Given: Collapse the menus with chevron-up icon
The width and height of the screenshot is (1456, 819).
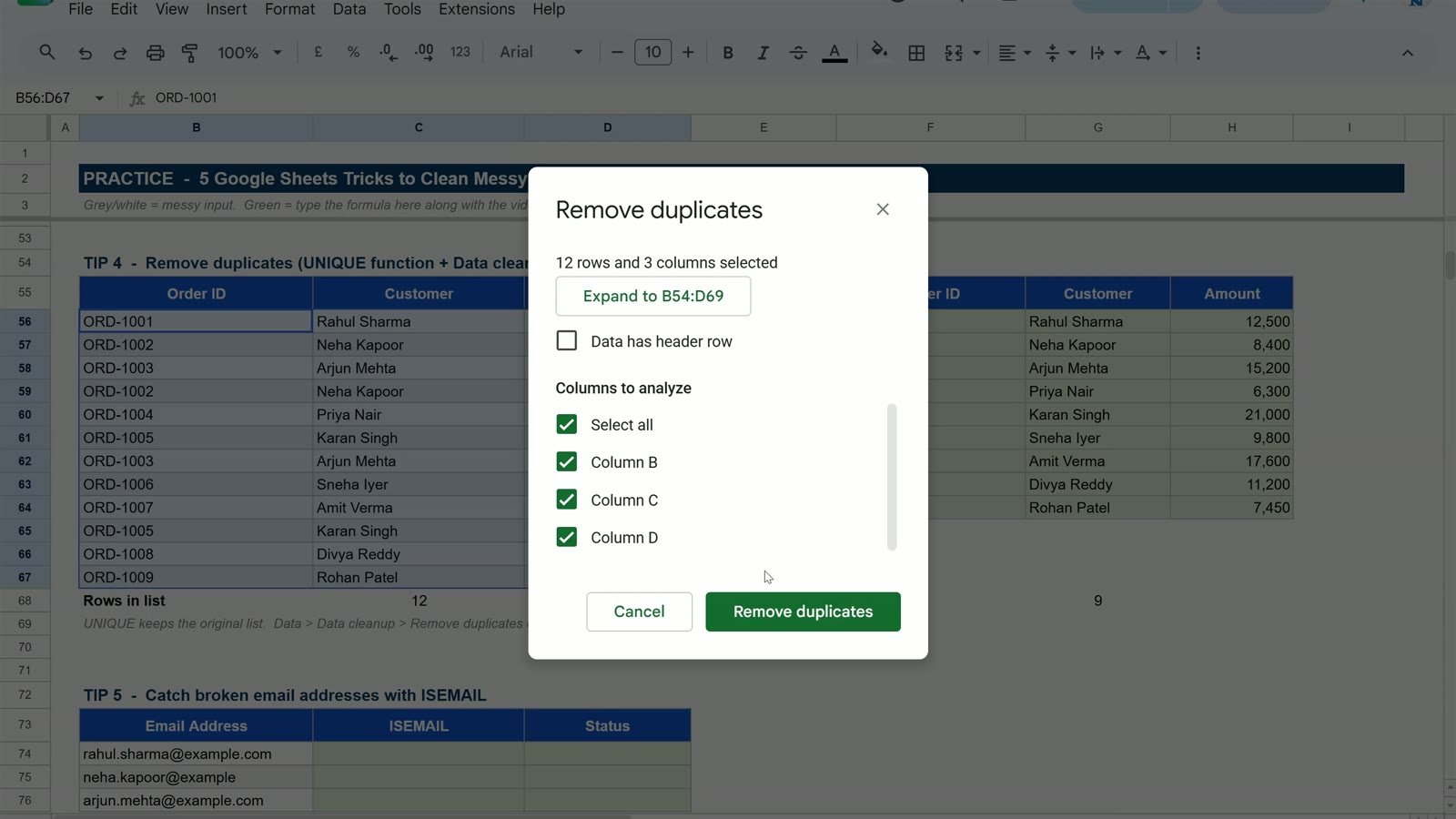Looking at the screenshot, I should tap(1407, 53).
